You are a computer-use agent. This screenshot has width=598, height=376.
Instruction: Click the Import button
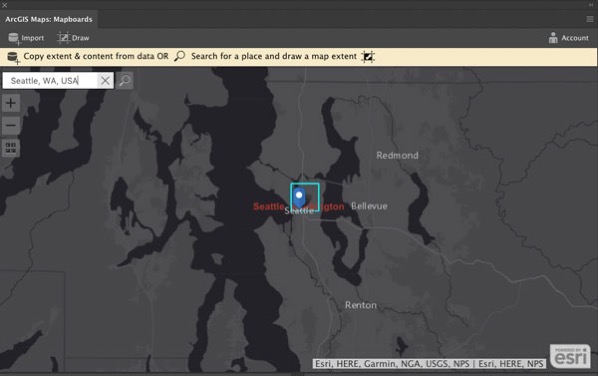(x=26, y=38)
